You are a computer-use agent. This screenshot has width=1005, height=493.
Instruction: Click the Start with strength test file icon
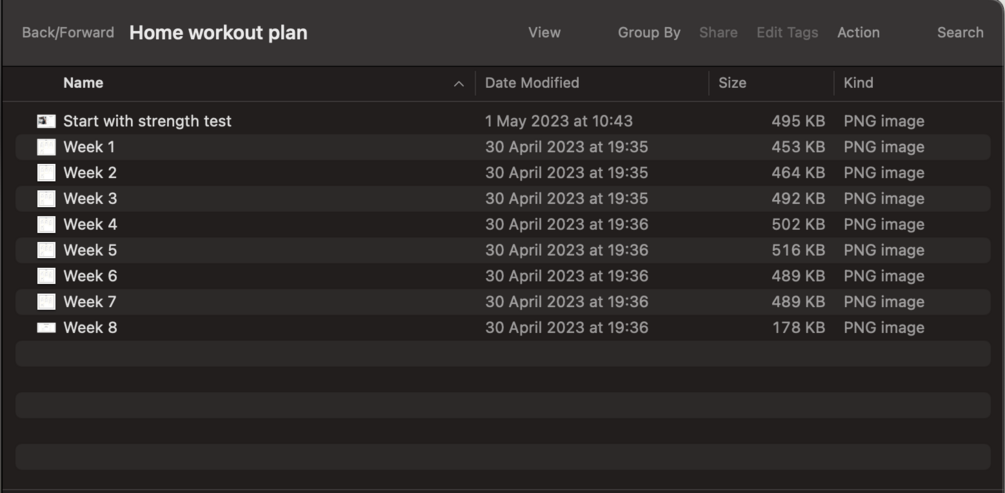(x=46, y=121)
